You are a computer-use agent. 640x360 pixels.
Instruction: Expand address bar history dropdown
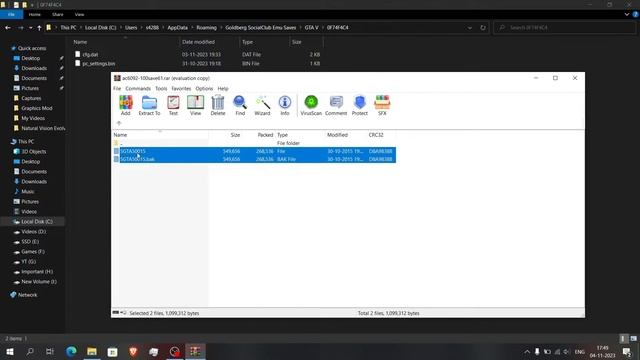coord(470,28)
